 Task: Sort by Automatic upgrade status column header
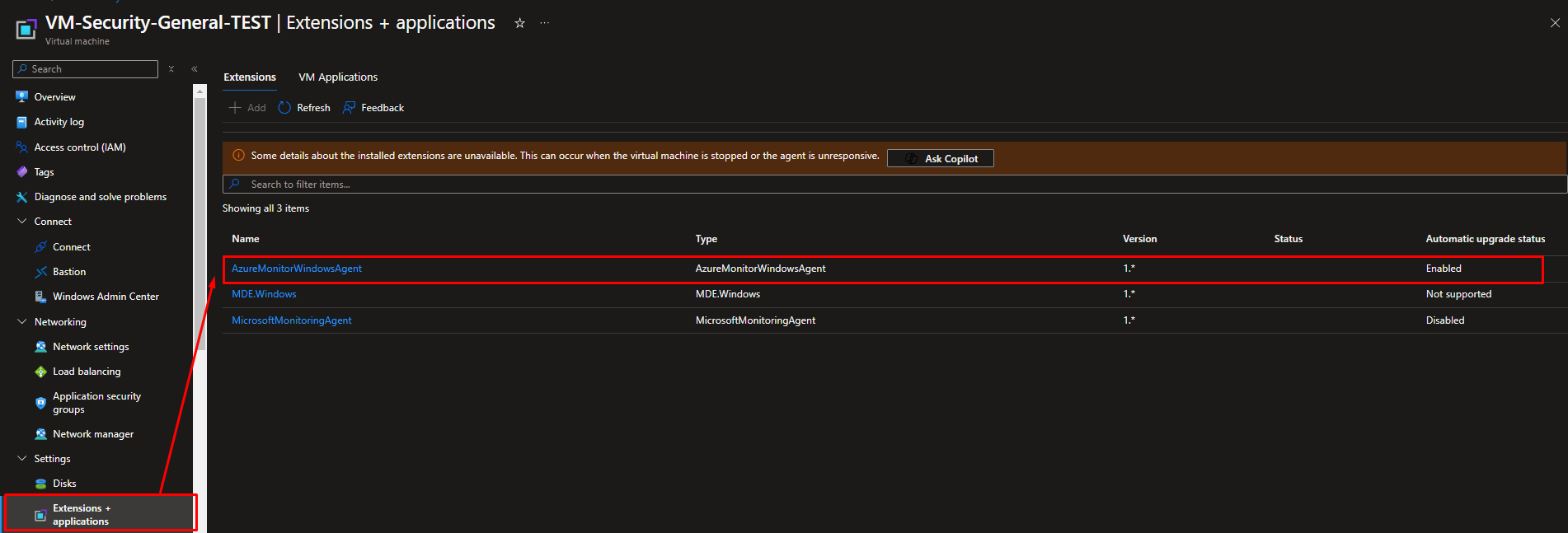coord(1486,239)
